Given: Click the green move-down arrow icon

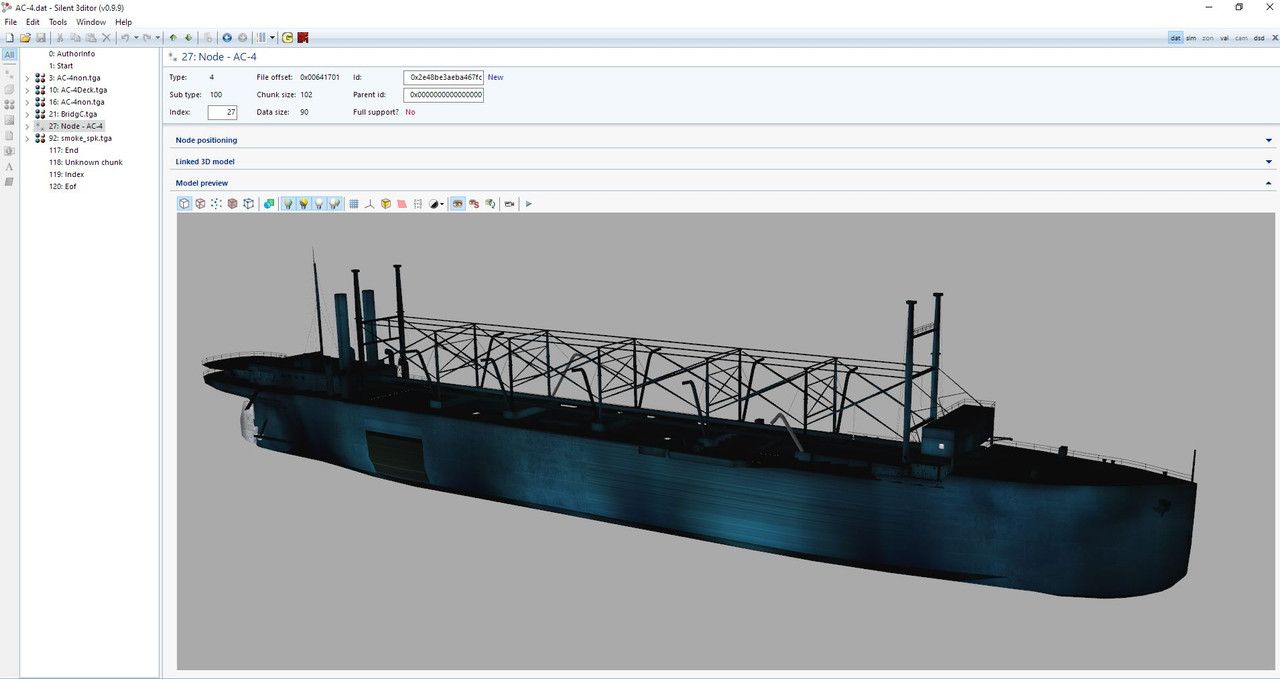Looking at the screenshot, I should pos(188,38).
